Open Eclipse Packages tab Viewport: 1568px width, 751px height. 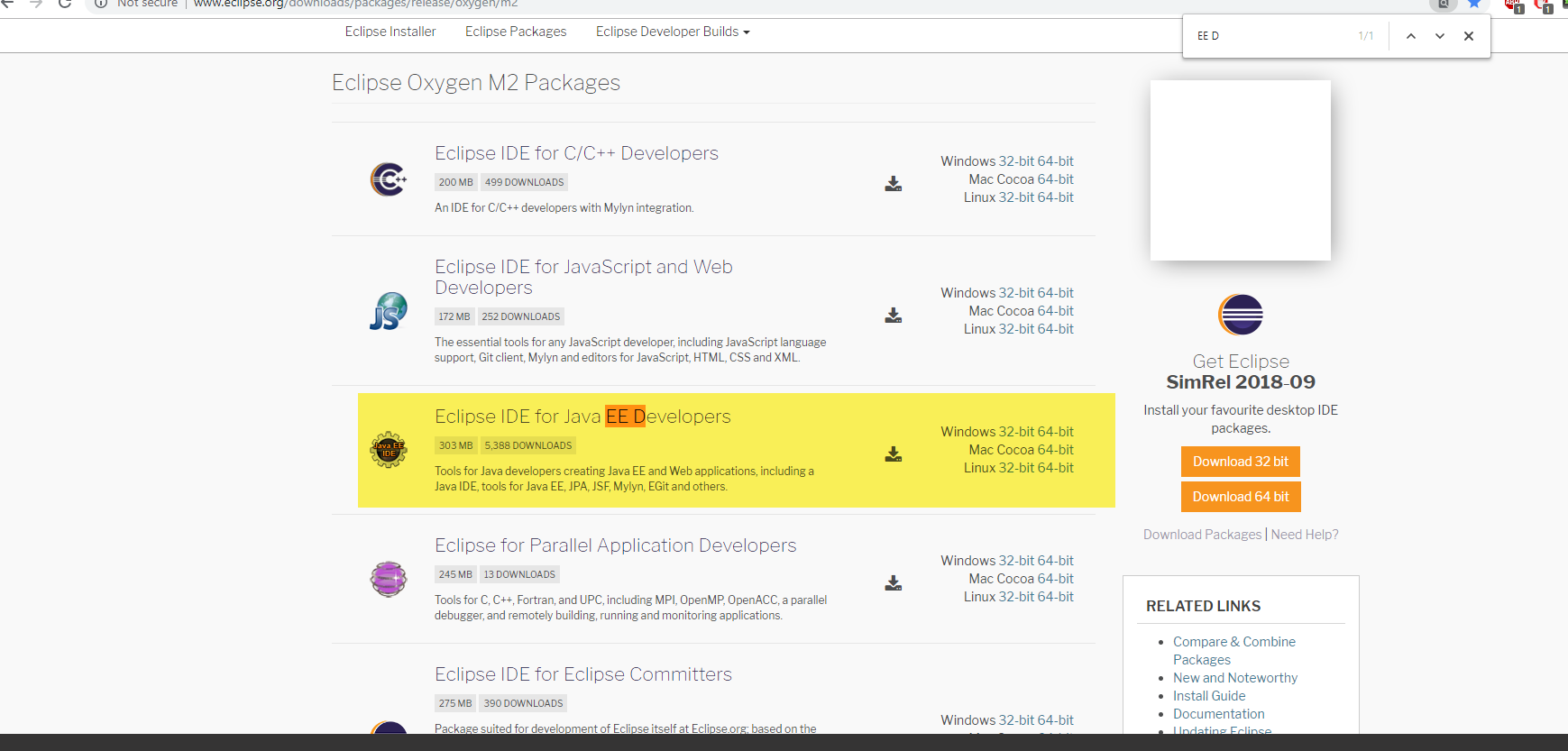click(516, 32)
